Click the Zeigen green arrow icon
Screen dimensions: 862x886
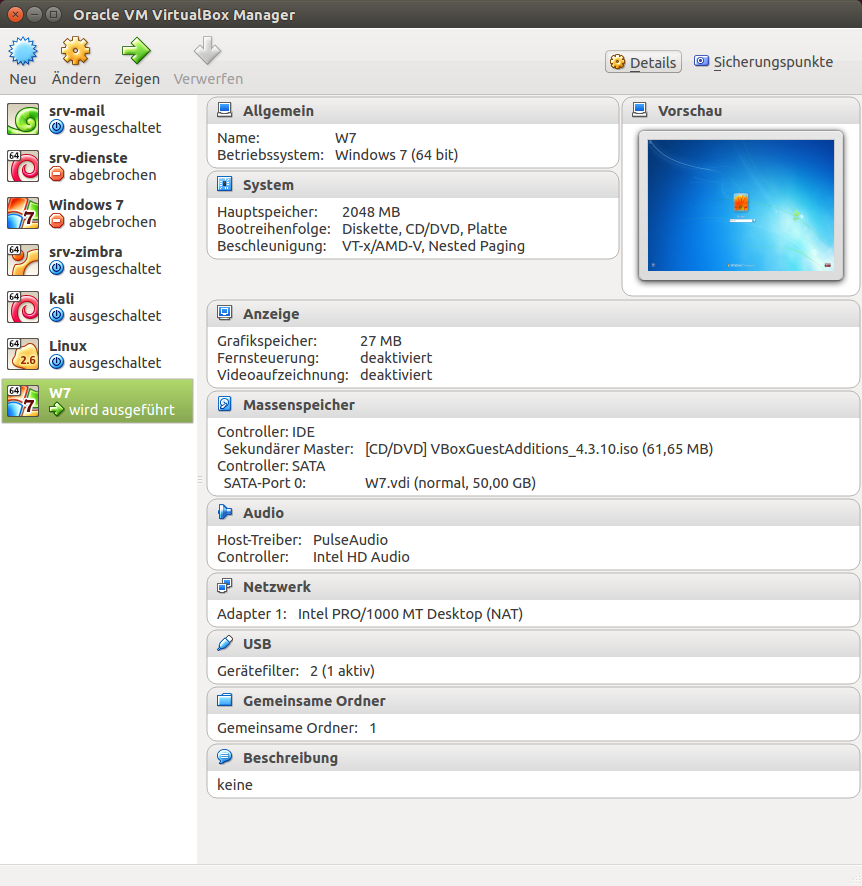coord(136,51)
